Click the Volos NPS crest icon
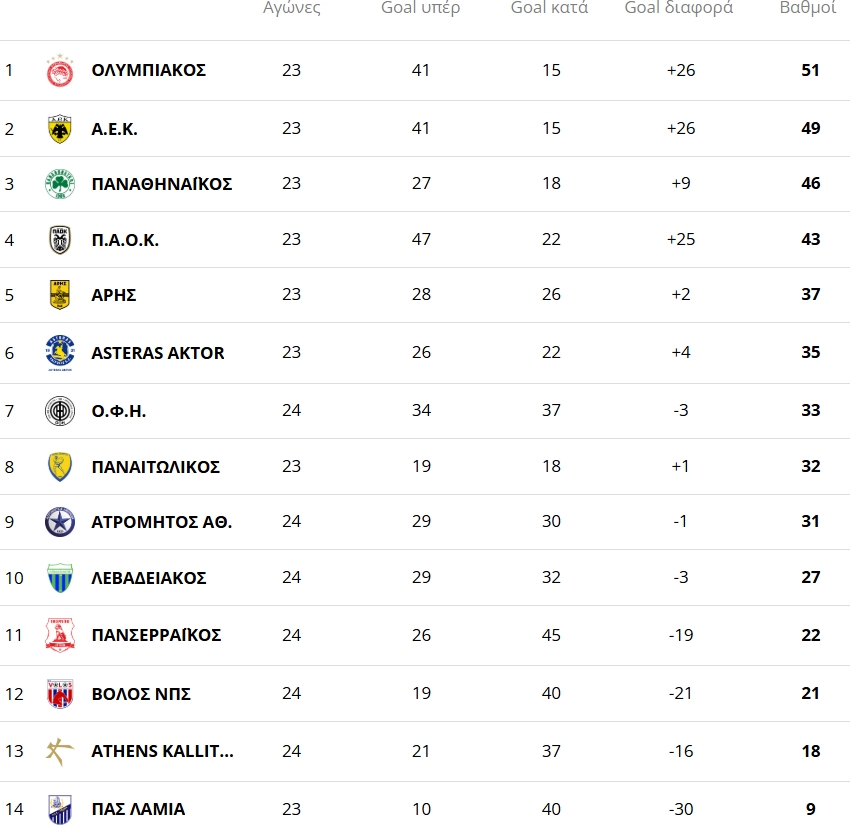Viewport: 850px width, 836px height. (60, 694)
